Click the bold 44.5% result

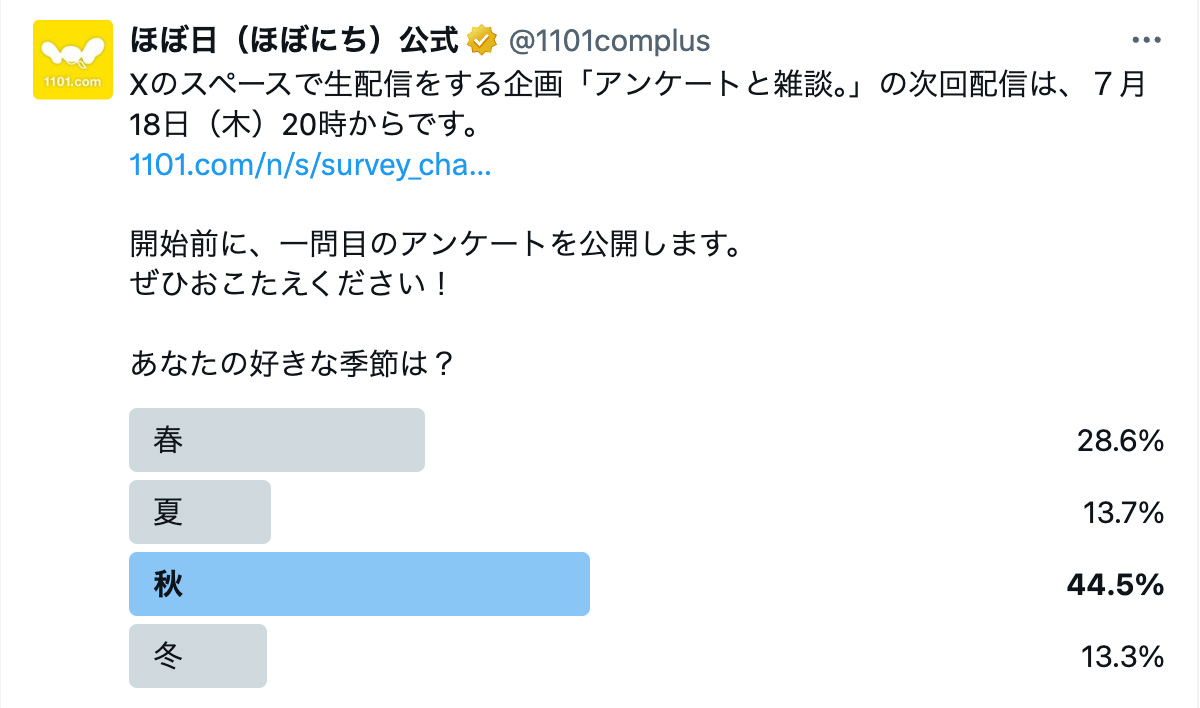1115,585
